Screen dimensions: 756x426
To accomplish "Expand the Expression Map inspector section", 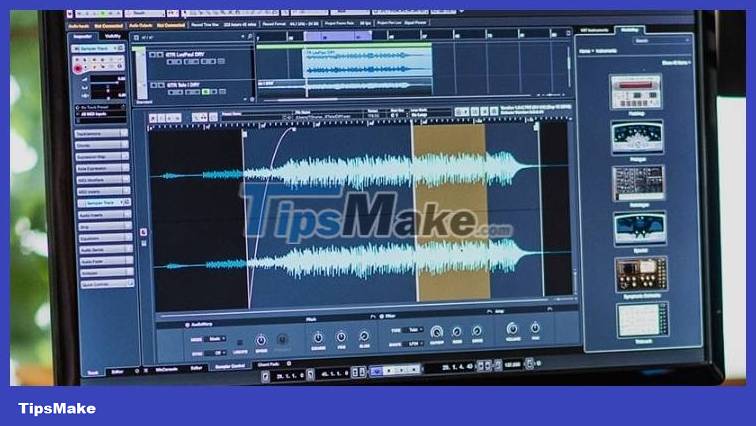I will [x=102, y=157].
